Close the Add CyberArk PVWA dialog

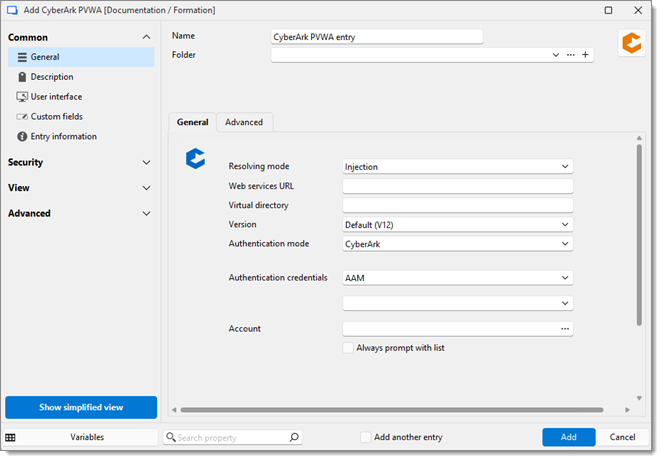(x=638, y=10)
